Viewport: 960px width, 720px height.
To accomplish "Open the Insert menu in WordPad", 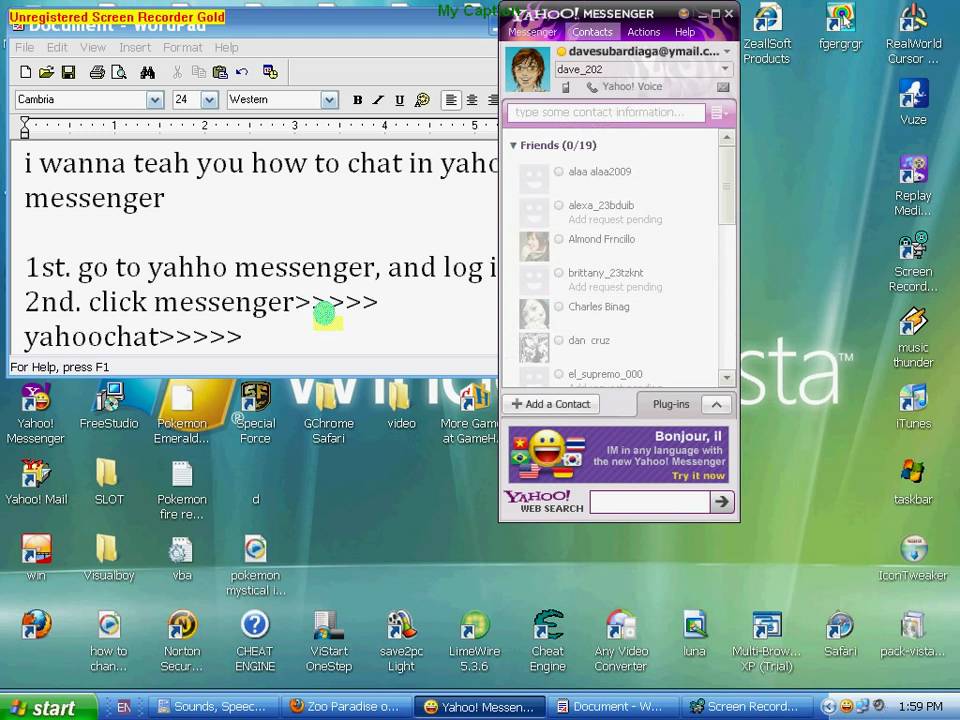I will click(135, 47).
